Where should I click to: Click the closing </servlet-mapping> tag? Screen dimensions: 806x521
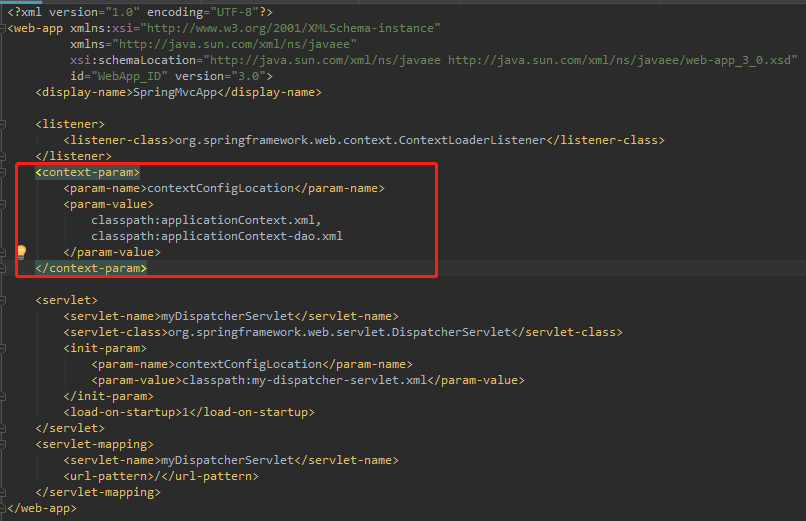(98, 492)
